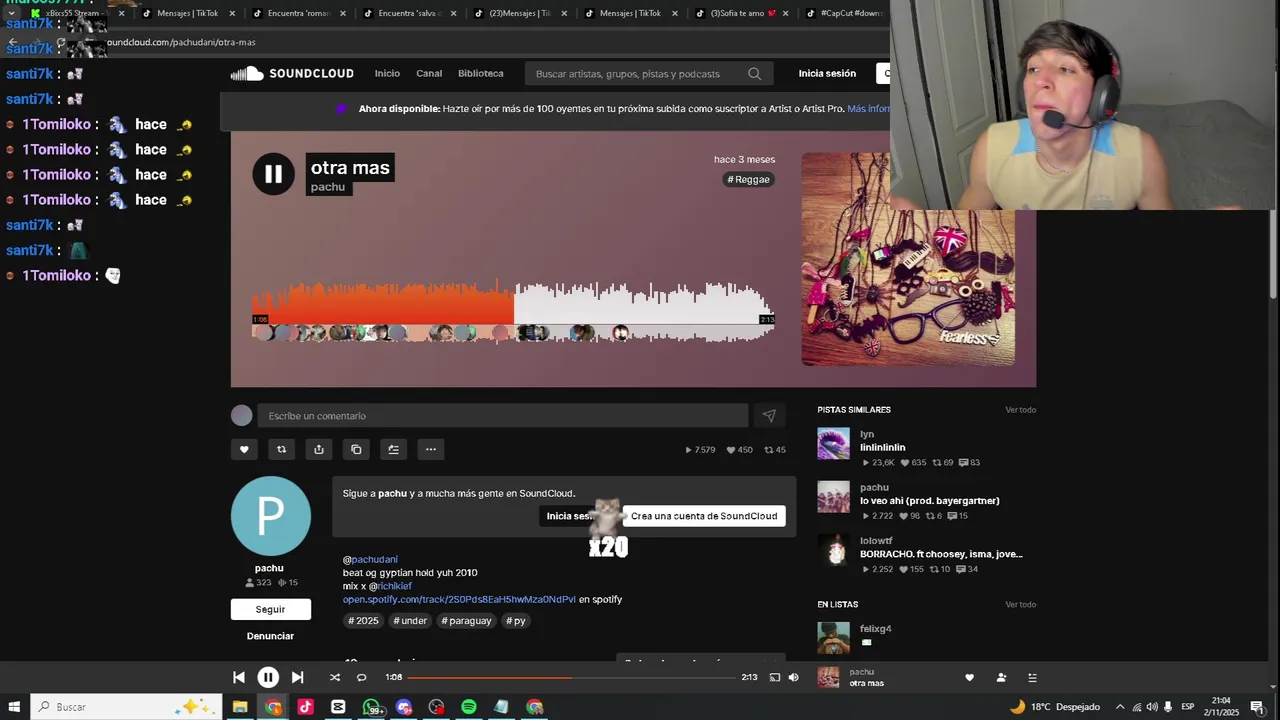Open the pachu profile avatar

coord(270,516)
